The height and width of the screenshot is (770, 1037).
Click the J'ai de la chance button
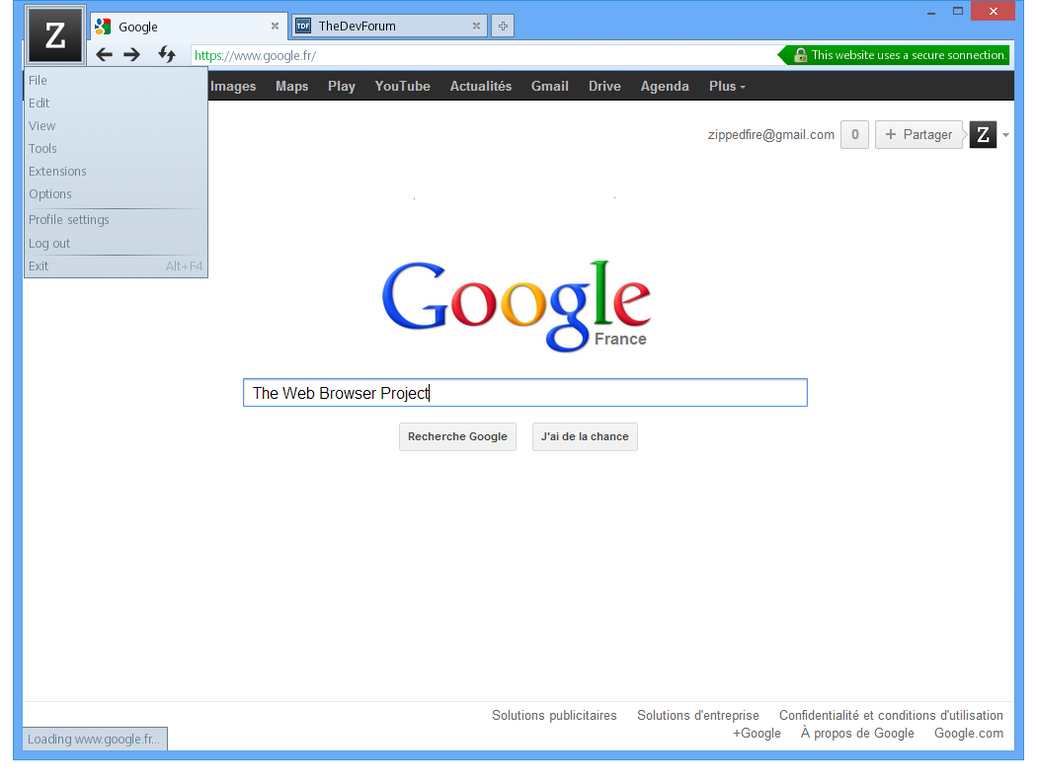[x=585, y=437]
